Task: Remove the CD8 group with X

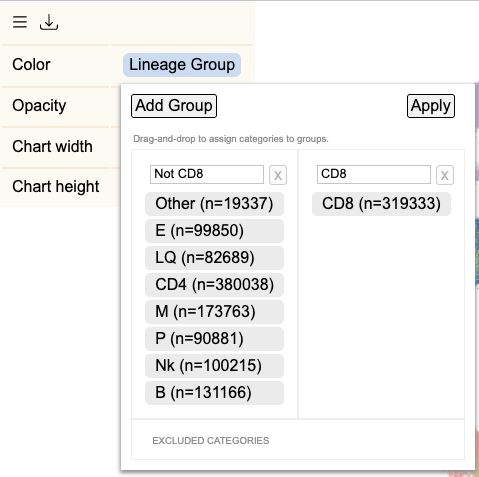Action: 445,175
